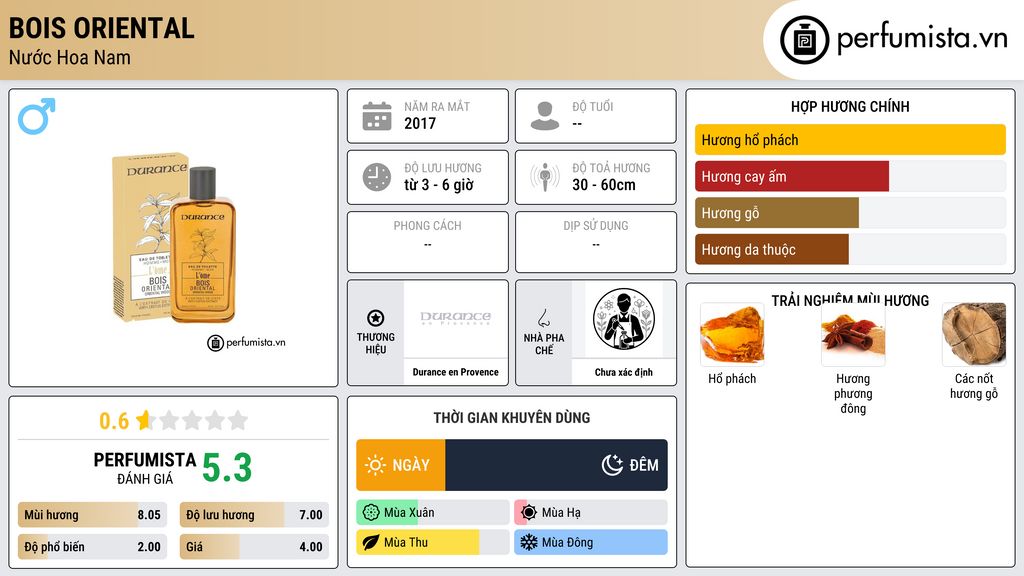Image resolution: width=1024 pixels, height=576 pixels.
Task: Click the Bois Oriental bottle product photo
Action: [174, 238]
